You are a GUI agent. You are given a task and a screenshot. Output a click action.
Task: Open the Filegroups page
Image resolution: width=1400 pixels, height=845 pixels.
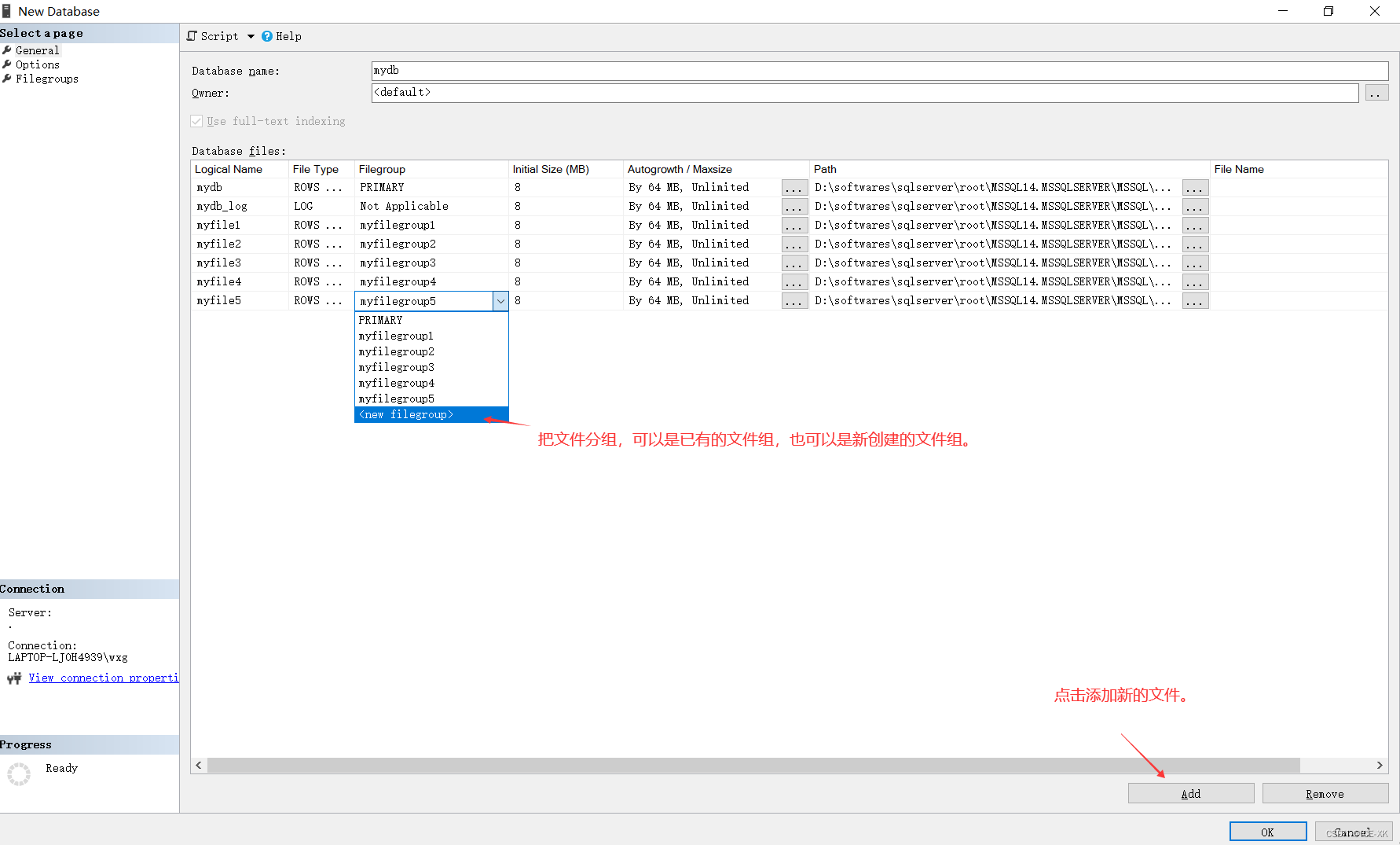point(46,79)
